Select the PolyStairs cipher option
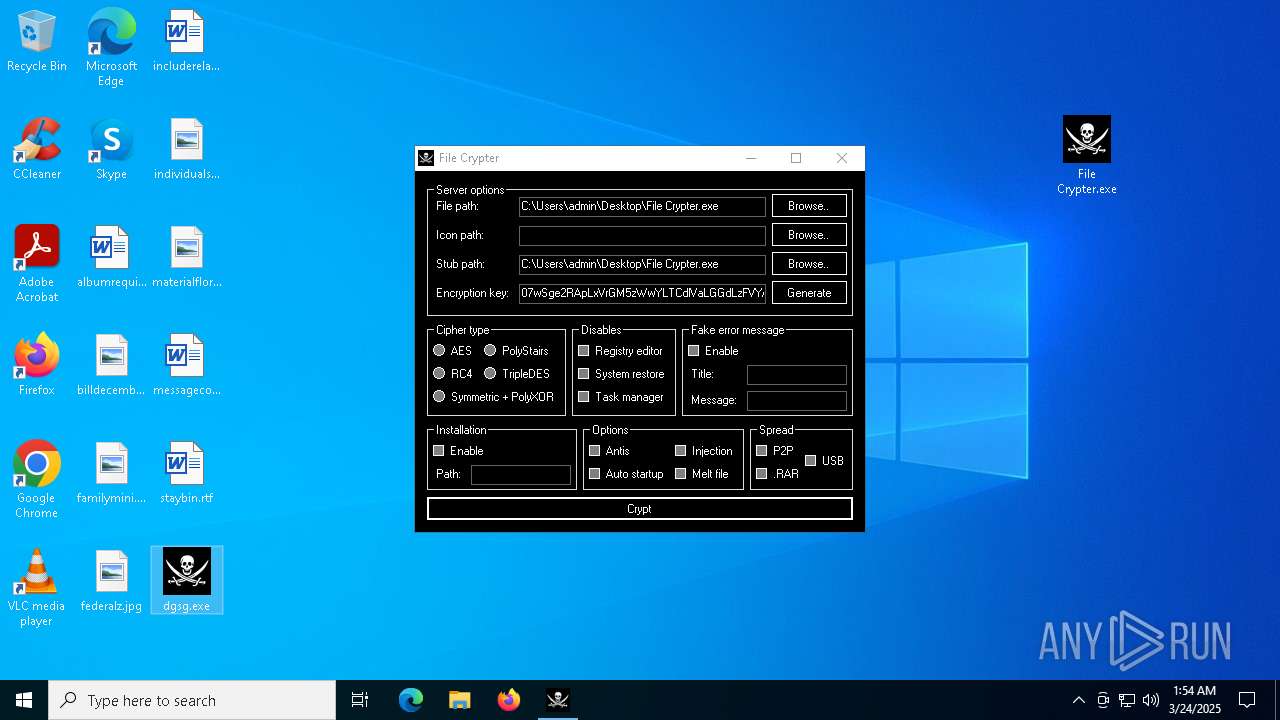Viewport: 1280px width, 720px height. click(490, 351)
